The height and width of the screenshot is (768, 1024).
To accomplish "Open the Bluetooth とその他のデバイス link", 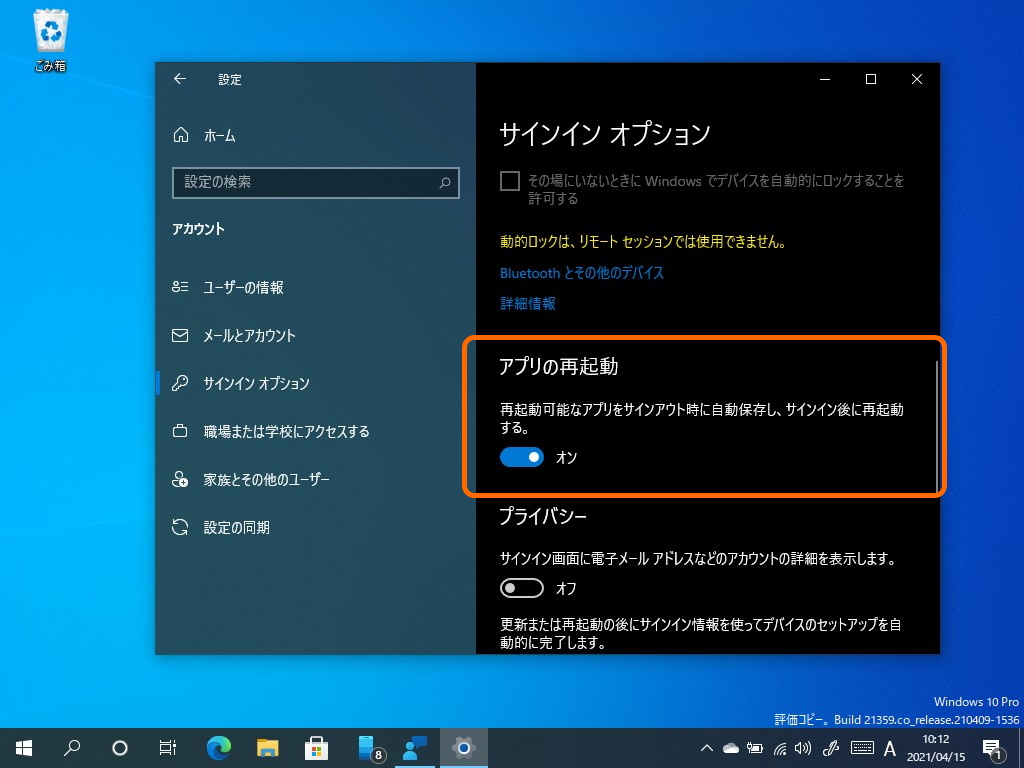I will click(x=583, y=272).
